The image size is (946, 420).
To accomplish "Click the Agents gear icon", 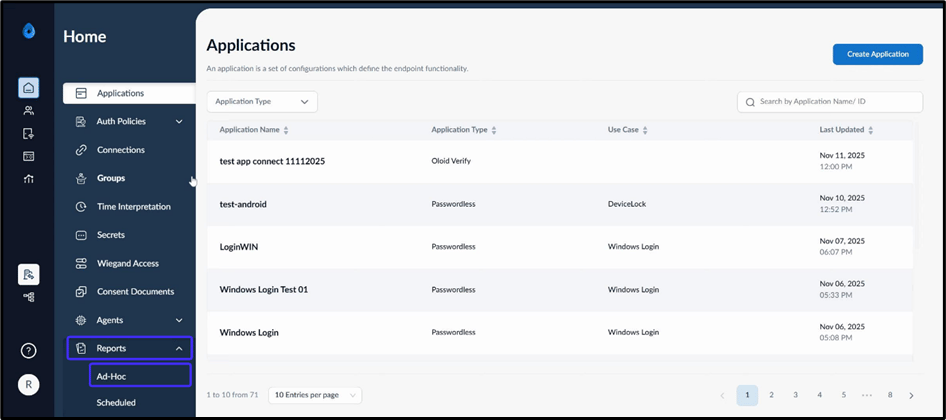I will [x=81, y=320].
